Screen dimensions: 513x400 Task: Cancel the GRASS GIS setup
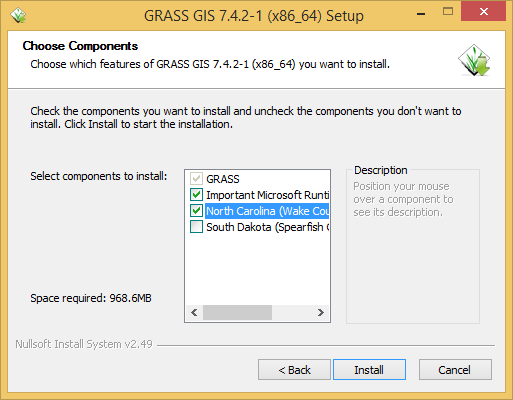tap(455, 369)
